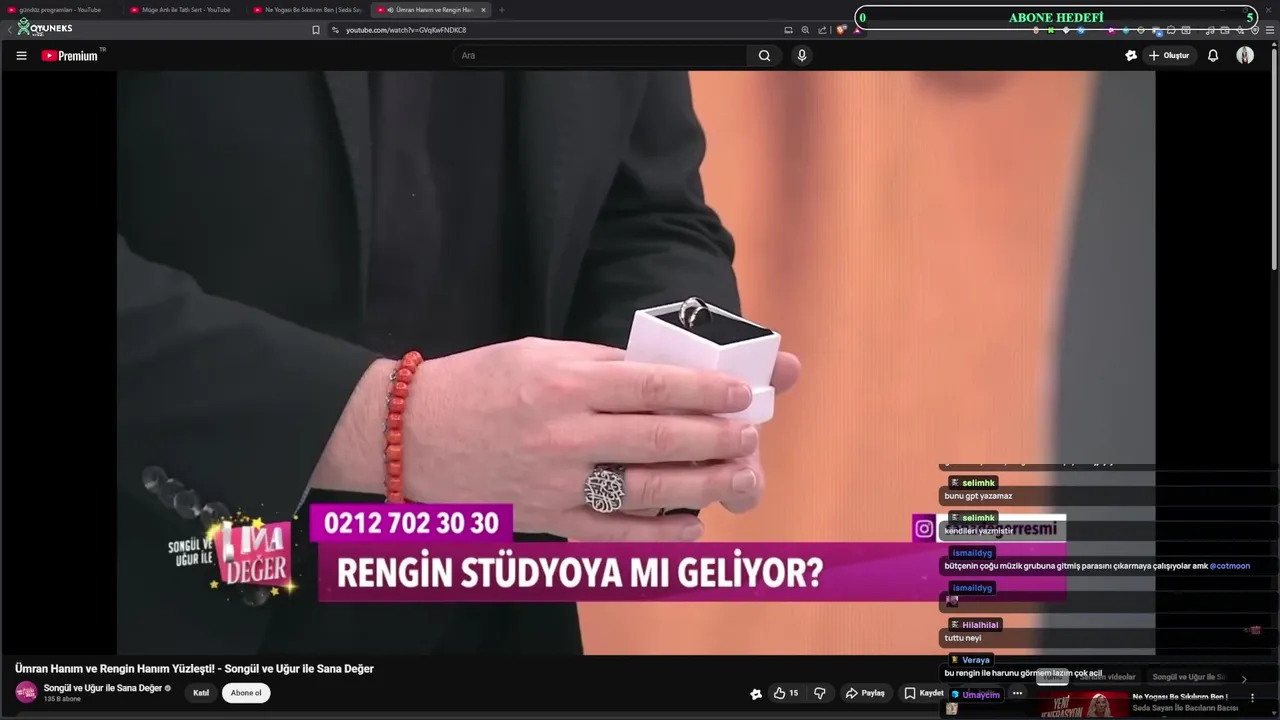Screen dimensions: 1280x720
Task: Click the channel avatar below video
Action: [26, 692]
